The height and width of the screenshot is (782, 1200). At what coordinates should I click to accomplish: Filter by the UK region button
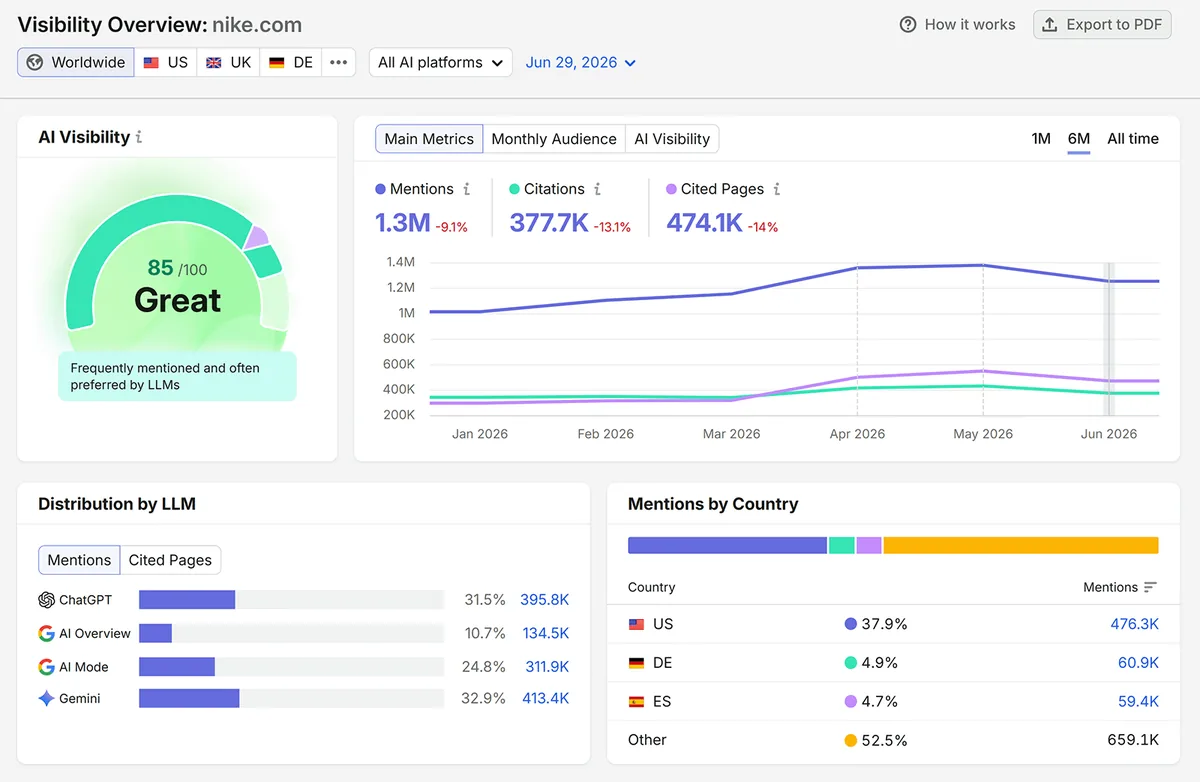(229, 62)
